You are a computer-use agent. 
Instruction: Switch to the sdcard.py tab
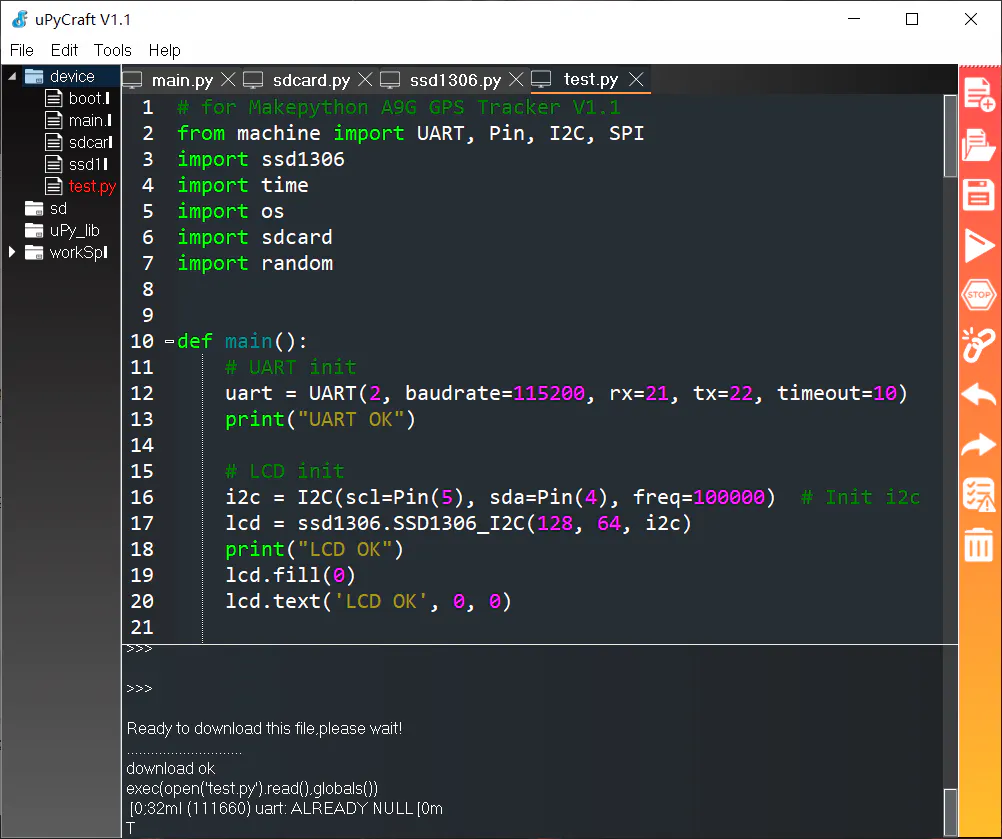tap(311, 80)
